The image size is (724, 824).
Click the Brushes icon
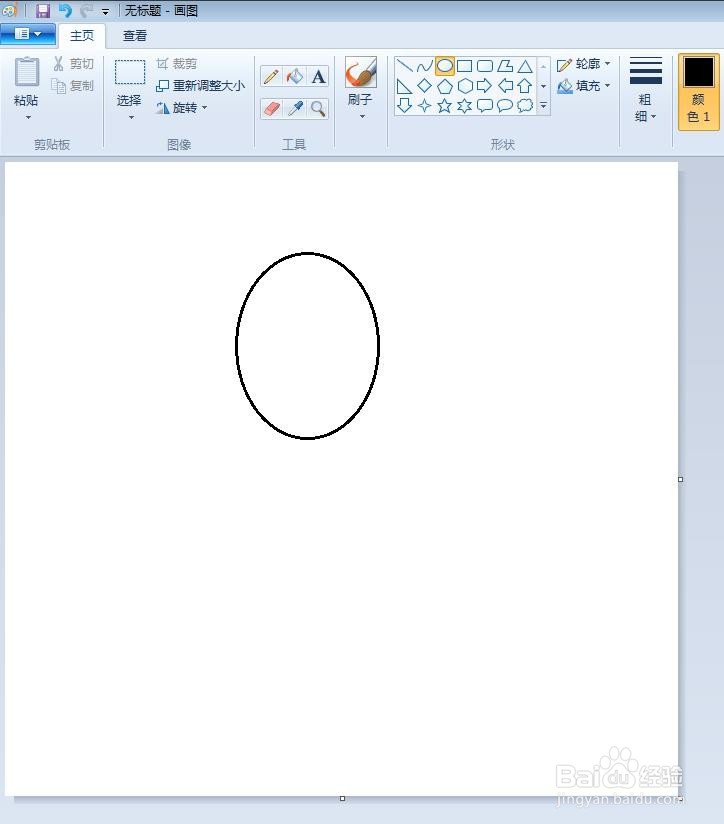pyautogui.click(x=361, y=72)
